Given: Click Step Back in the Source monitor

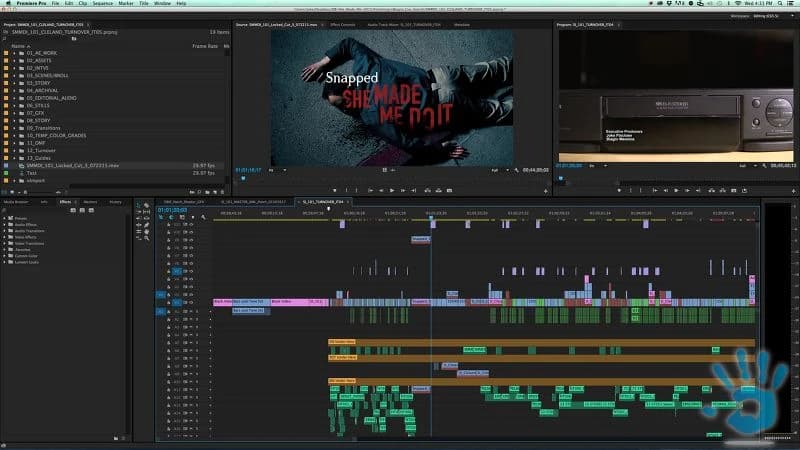Looking at the screenshot, I should pyautogui.click(x=381, y=190).
